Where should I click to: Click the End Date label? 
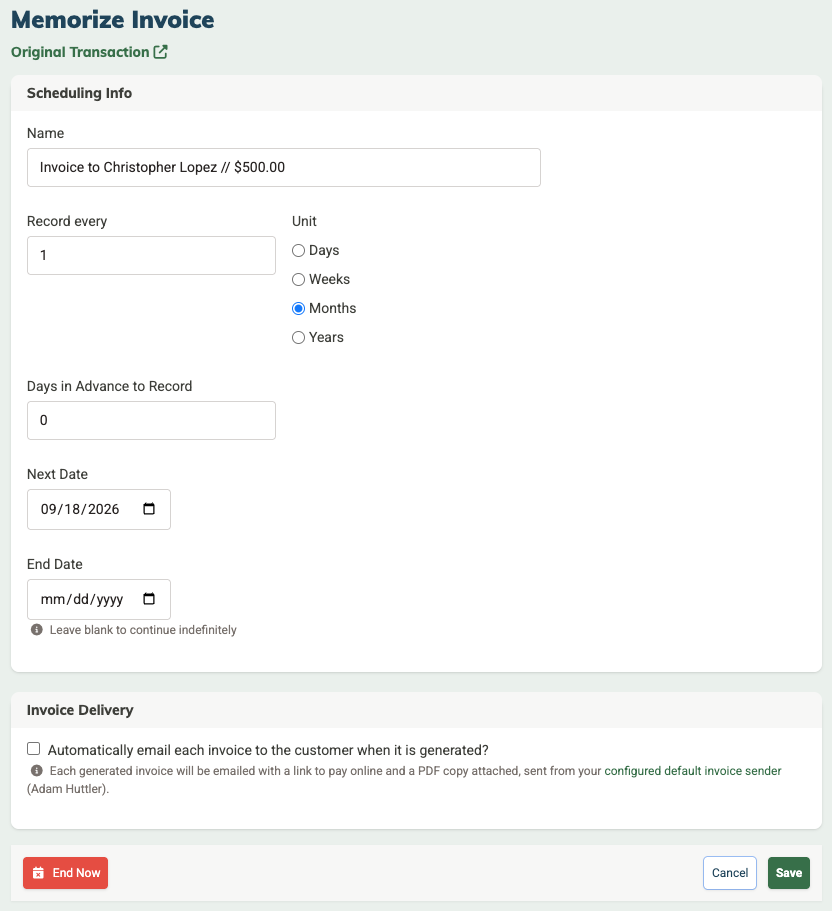pyautogui.click(x=55, y=564)
